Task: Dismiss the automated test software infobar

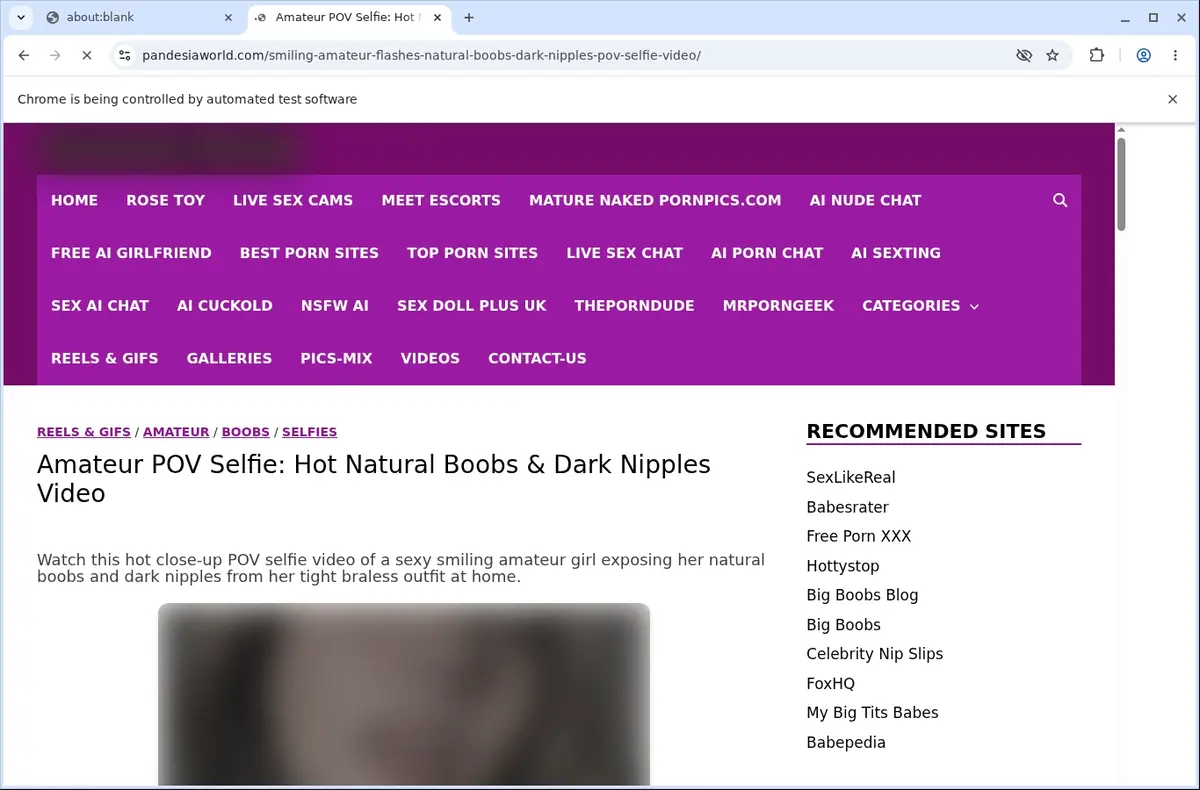Action: [1173, 99]
